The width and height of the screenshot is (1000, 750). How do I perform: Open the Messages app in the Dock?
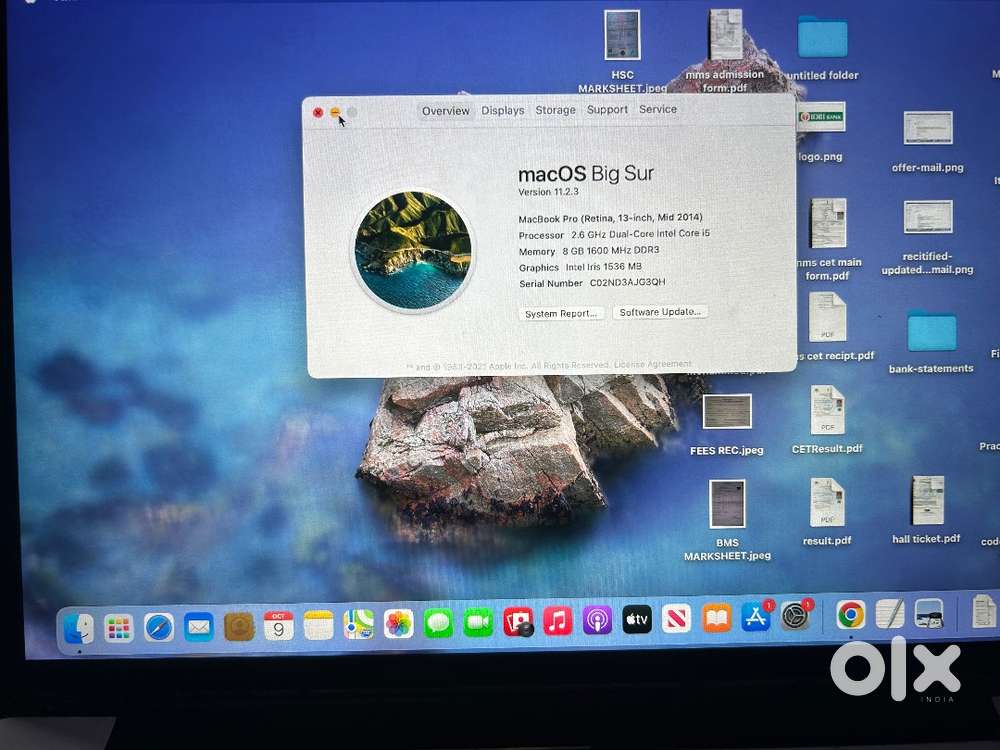tap(438, 623)
